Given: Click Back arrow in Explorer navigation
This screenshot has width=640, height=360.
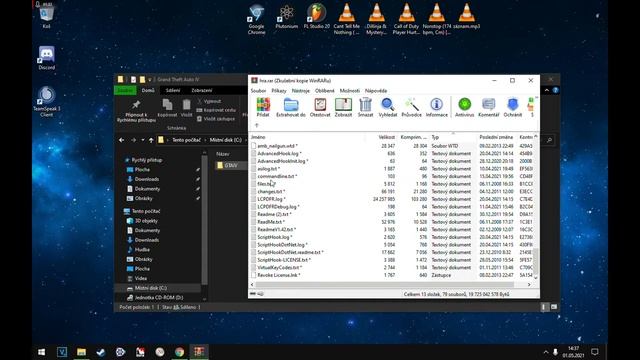Looking at the screenshot, I should pos(122,140).
